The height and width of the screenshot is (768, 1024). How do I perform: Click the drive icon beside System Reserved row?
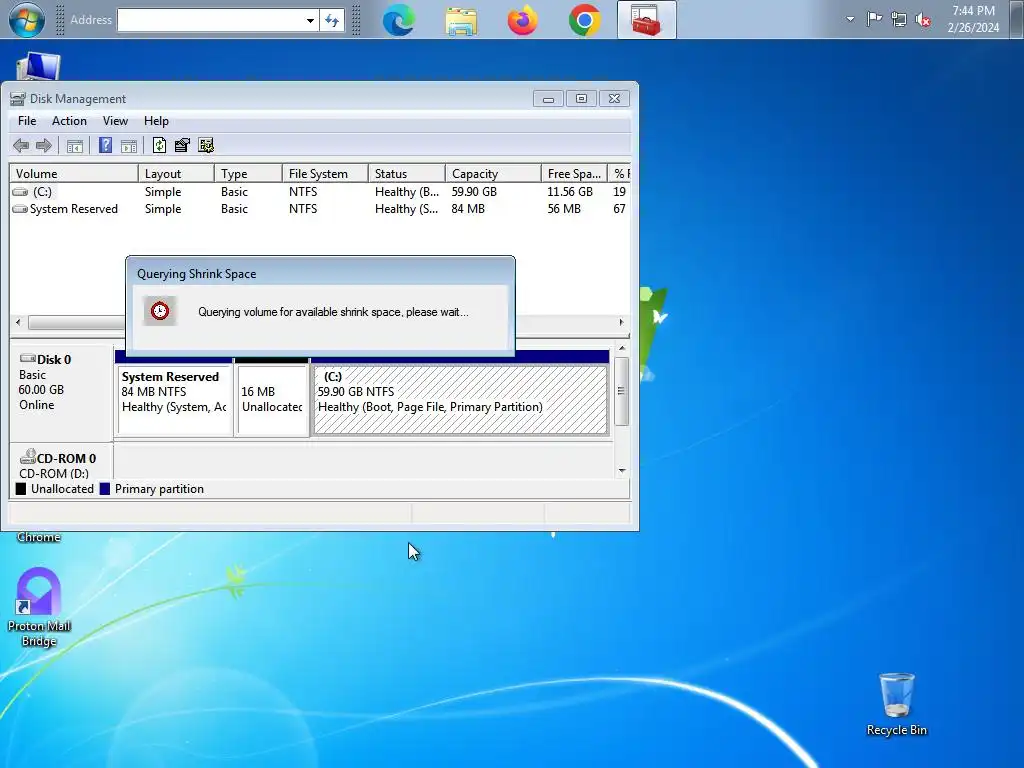[x=20, y=209]
